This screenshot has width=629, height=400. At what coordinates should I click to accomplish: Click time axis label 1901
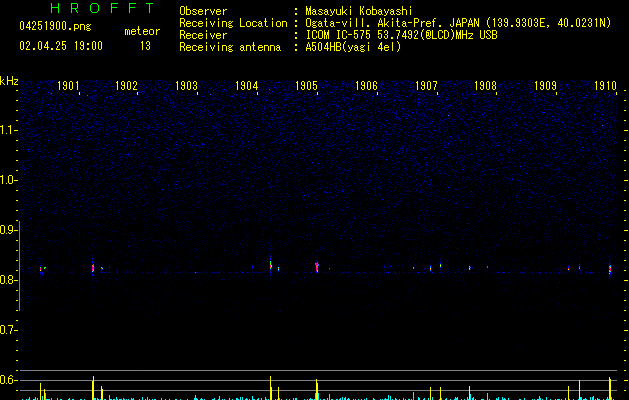point(68,86)
